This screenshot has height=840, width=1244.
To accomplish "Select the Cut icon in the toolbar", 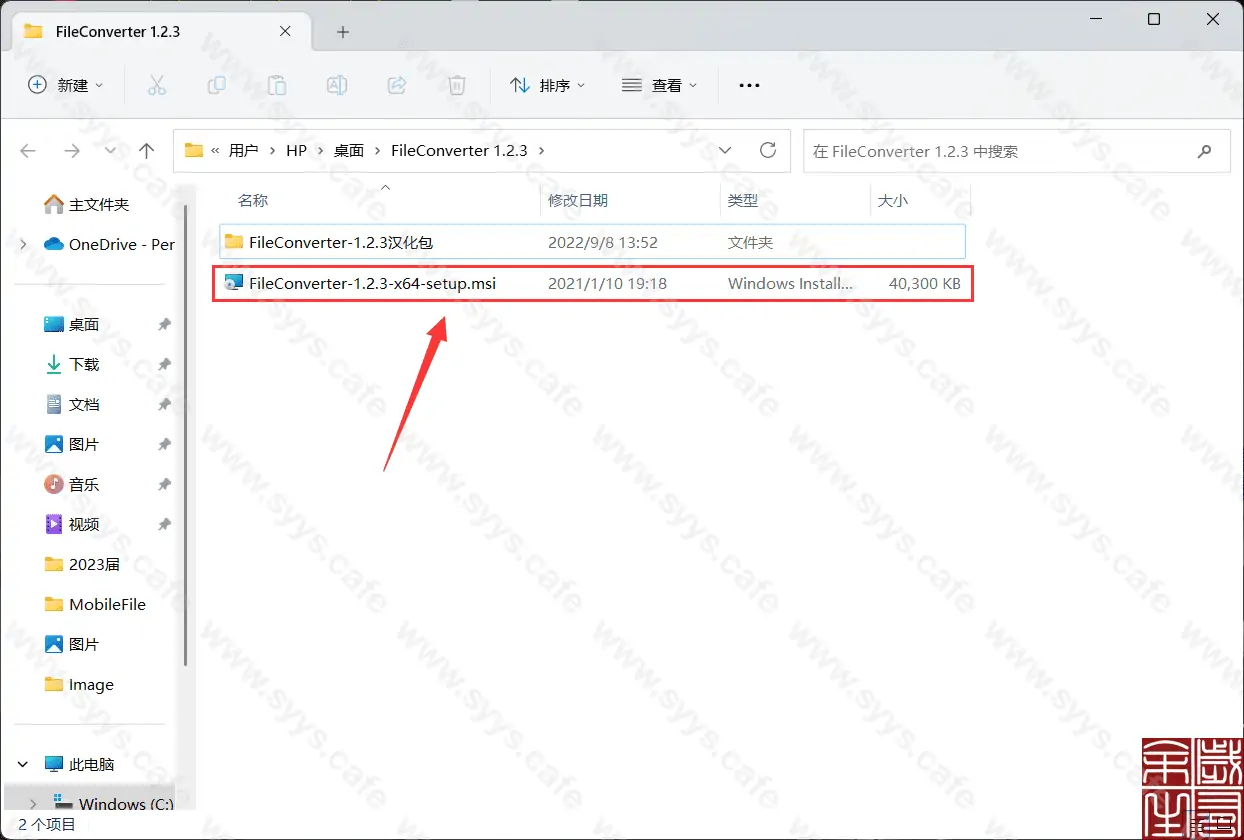I will 157,85.
